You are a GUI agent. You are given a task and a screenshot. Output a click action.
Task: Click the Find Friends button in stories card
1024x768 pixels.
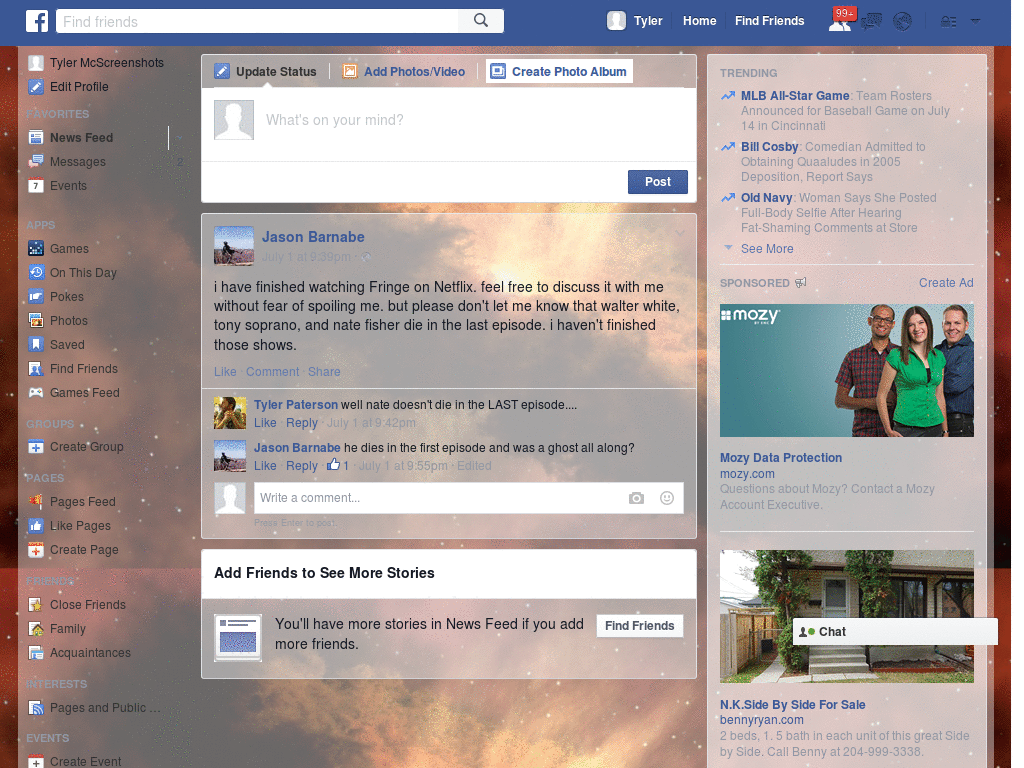click(x=639, y=626)
